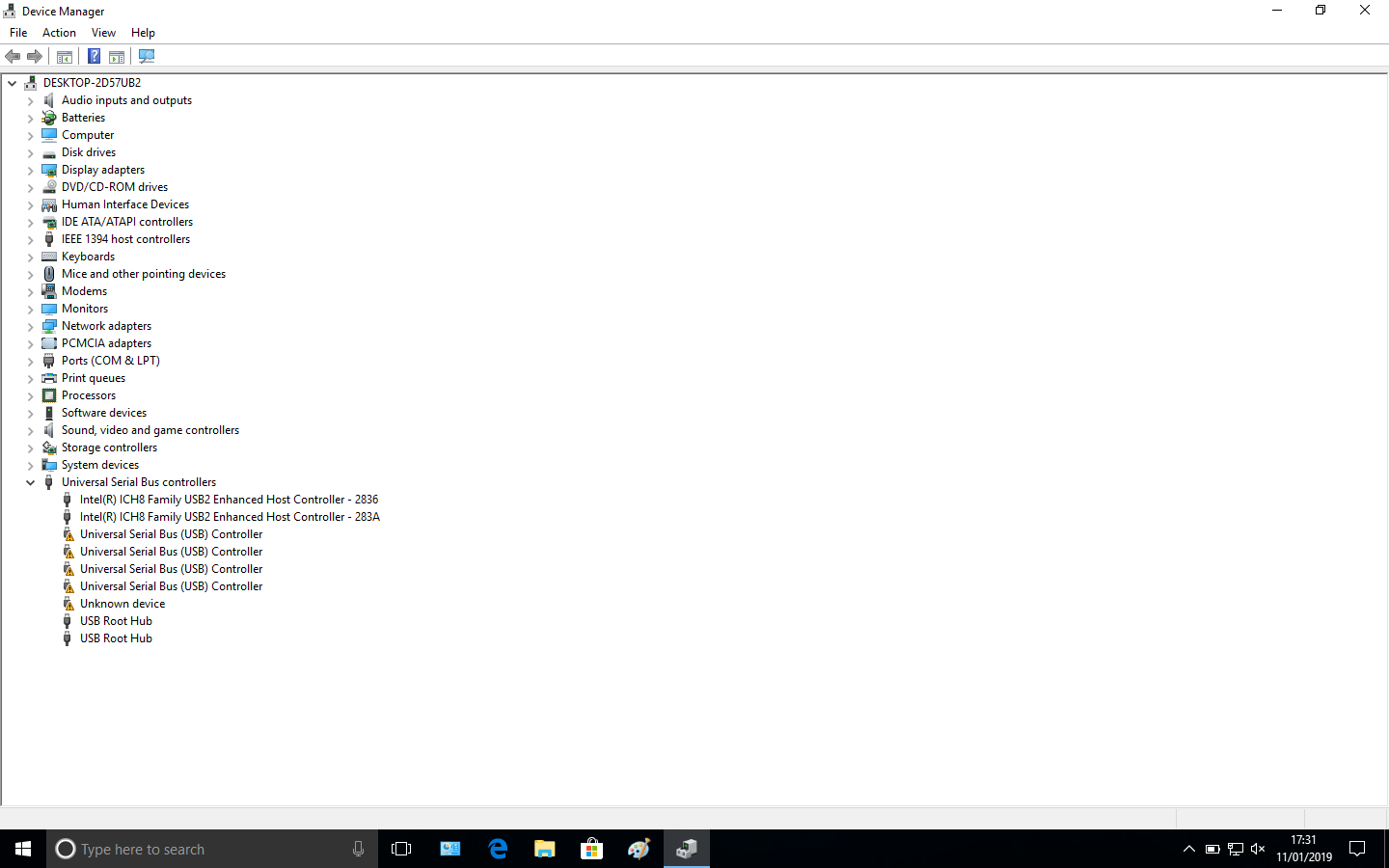Click the Forward arrow toolbar icon
The height and width of the screenshot is (868, 1389).
pos(35,56)
